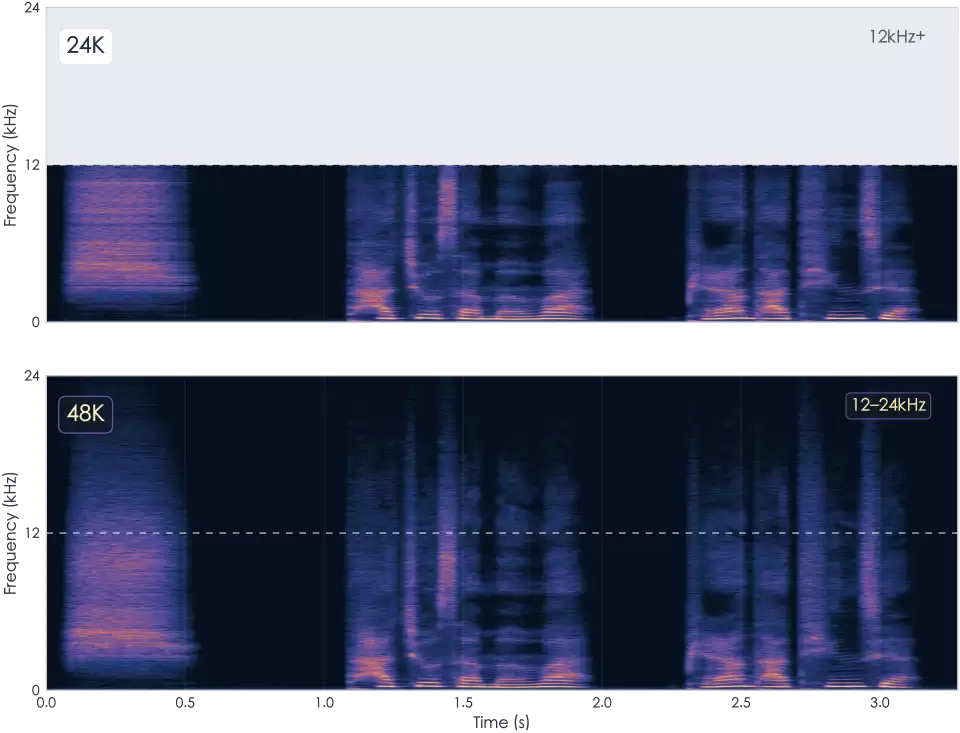Click the 1.0 time tick label
This screenshot has height=733, width=960.
click(x=324, y=703)
